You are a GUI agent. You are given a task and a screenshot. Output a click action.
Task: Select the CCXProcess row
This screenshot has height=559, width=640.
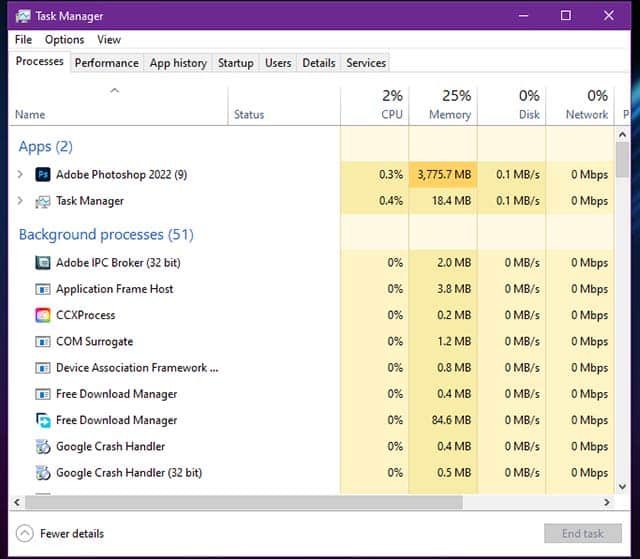coord(311,315)
